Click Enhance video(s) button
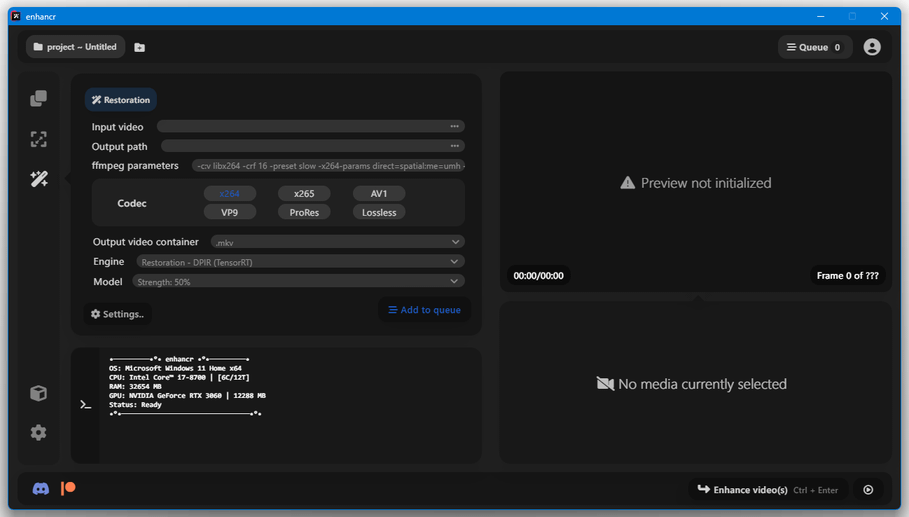Image resolution: width=909 pixels, height=517 pixels. [x=768, y=490]
